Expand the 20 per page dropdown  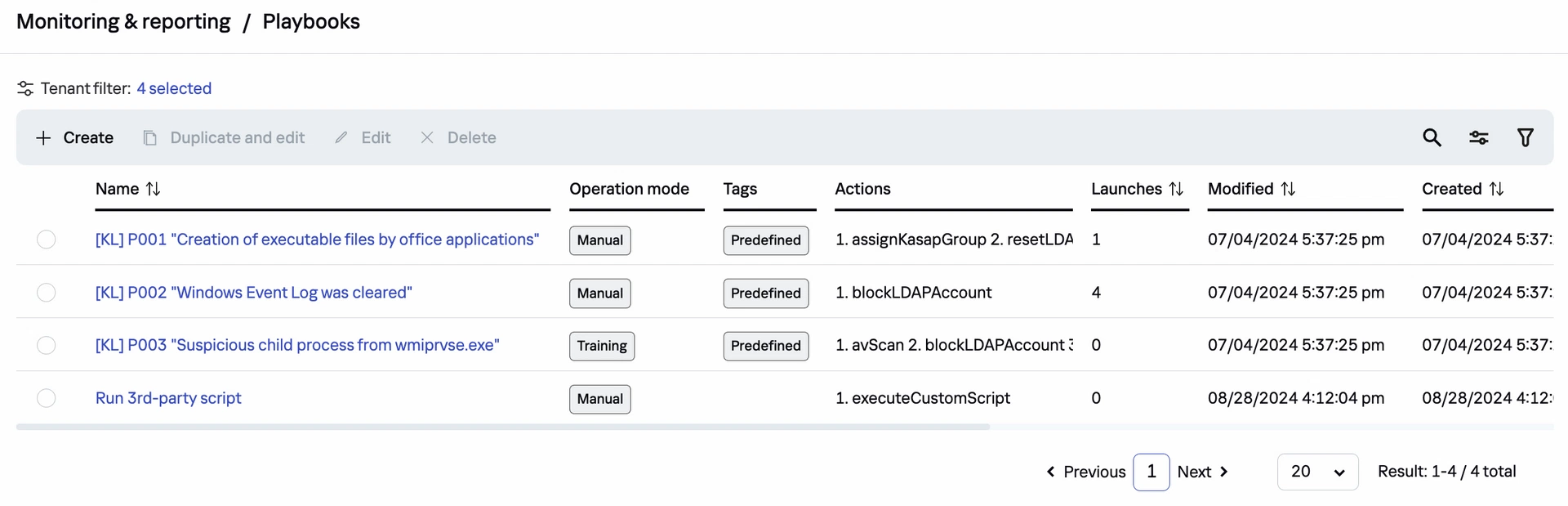coord(1317,472)
